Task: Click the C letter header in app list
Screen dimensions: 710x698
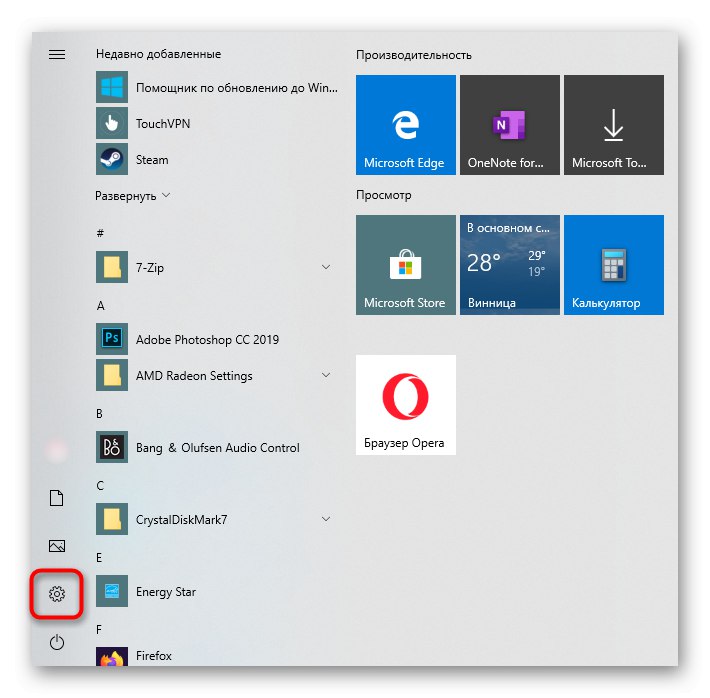Action: pos(100,486)
